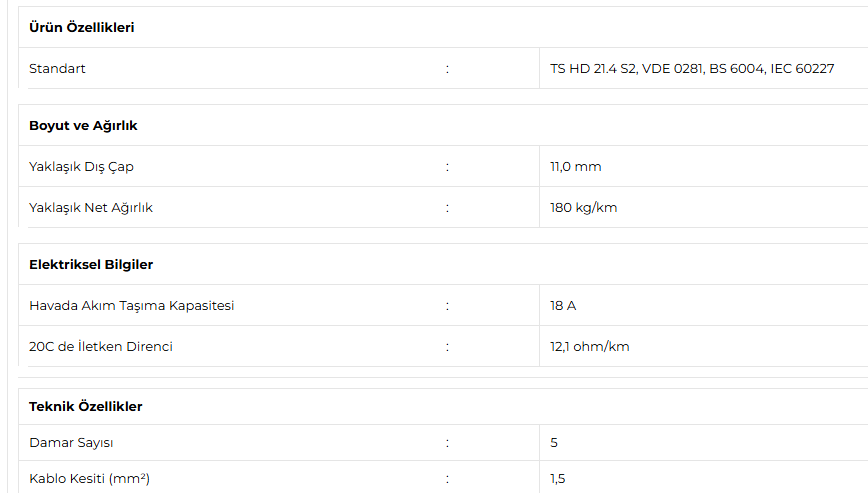Click the 12,1 ohm/km resistance value

[590, 346]
